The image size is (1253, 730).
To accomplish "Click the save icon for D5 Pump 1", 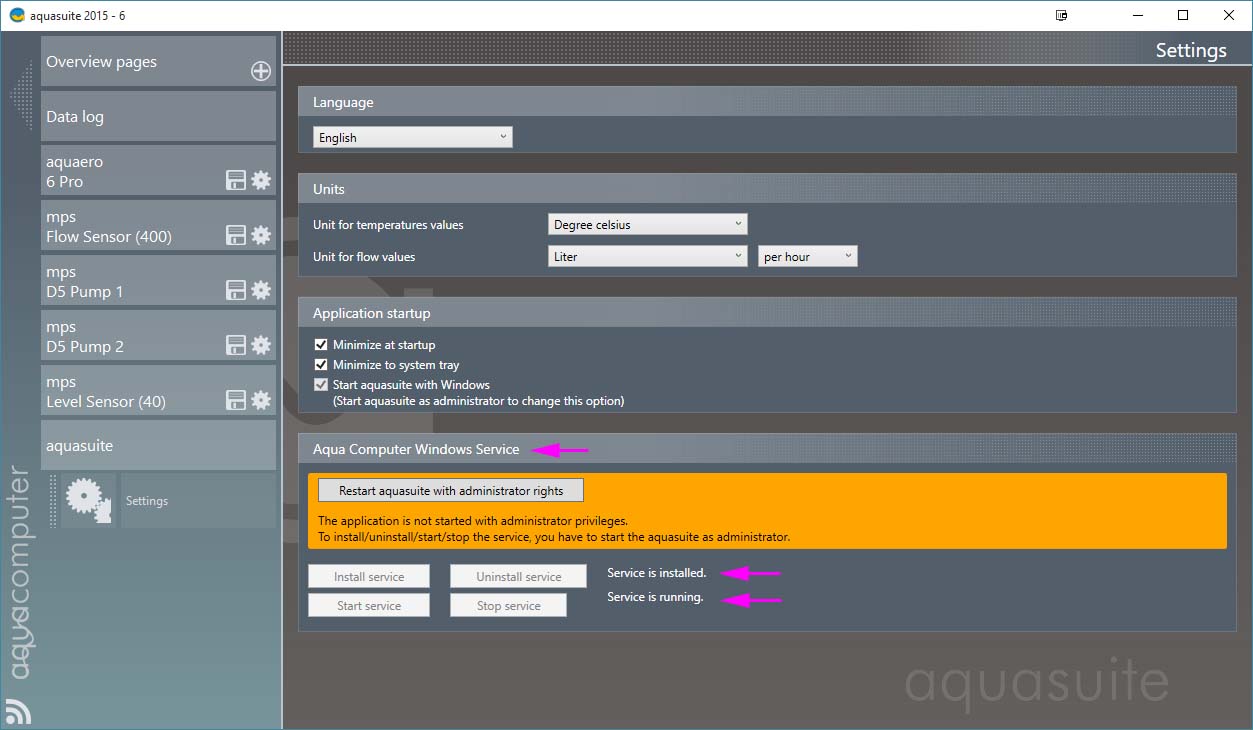I will pos(236,290).
